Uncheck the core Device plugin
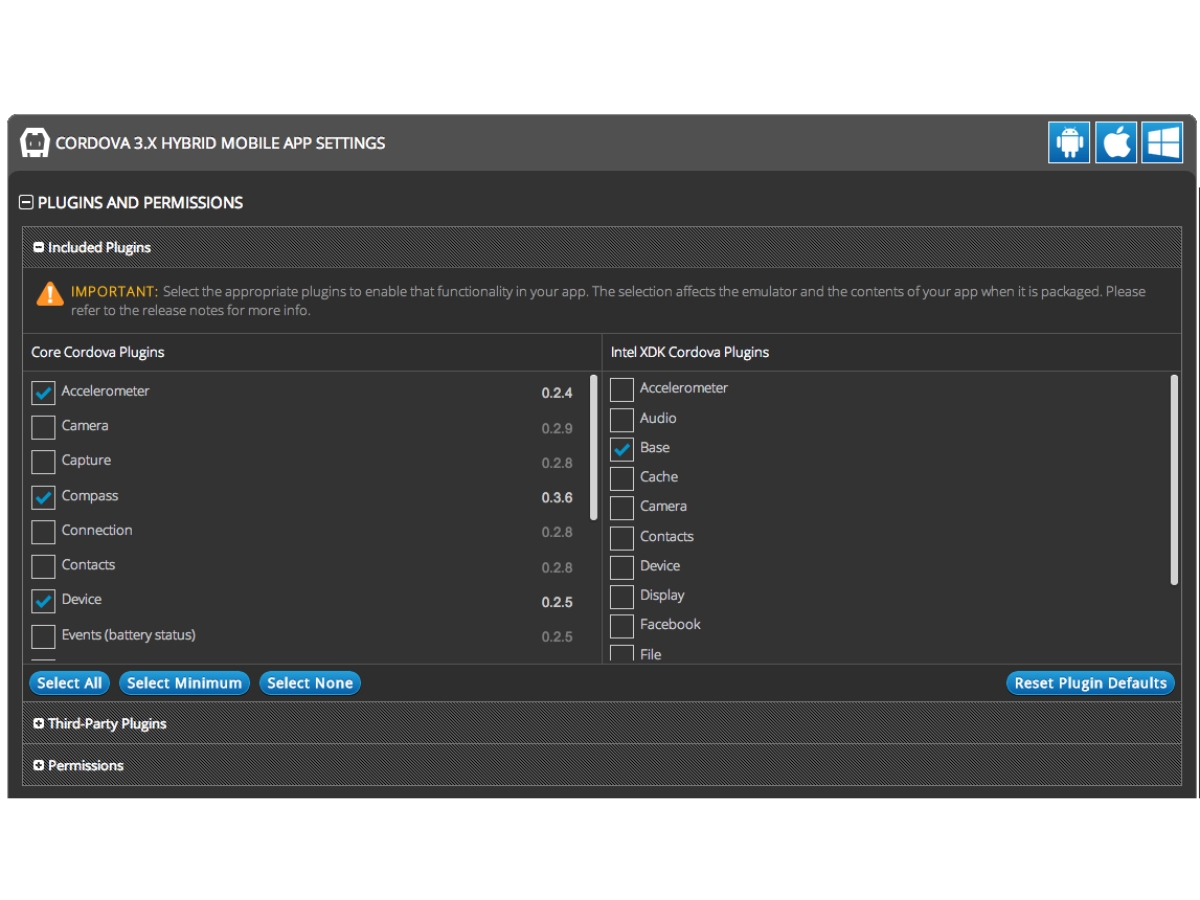Viewport: 1200px width, 900px height. [44, 601]
